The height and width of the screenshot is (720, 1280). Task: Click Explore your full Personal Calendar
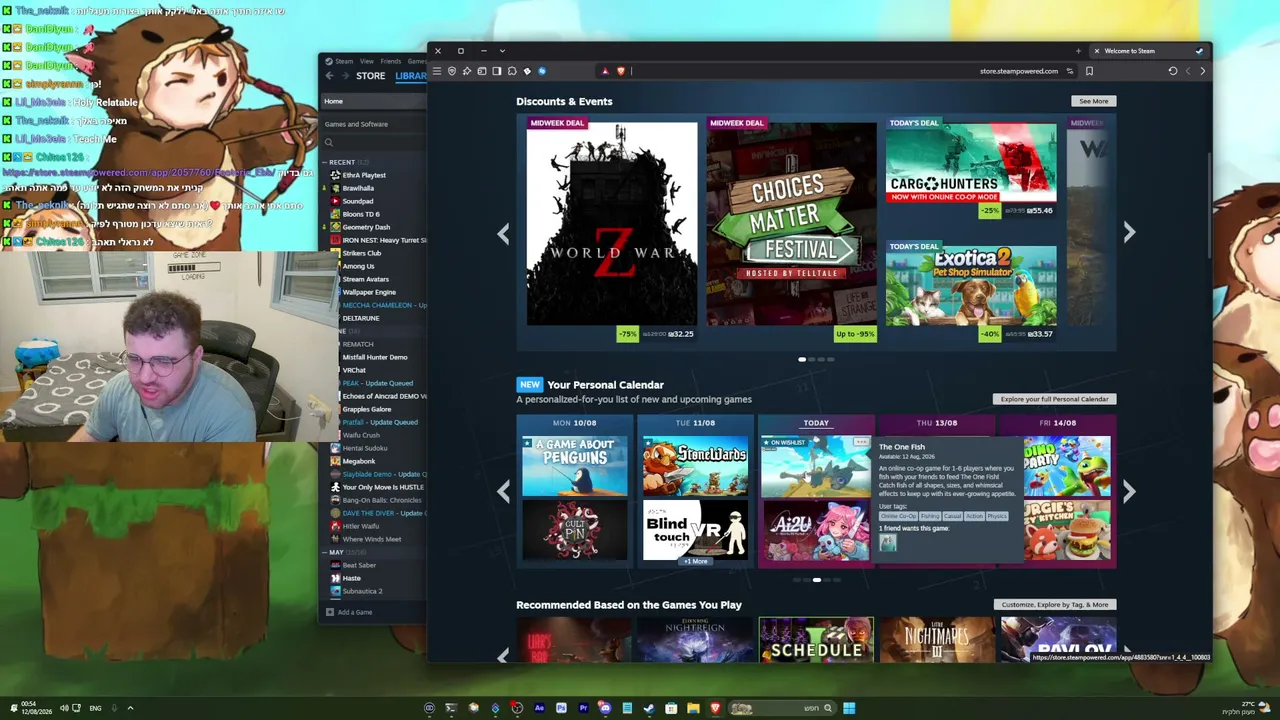coord(1054,399)
